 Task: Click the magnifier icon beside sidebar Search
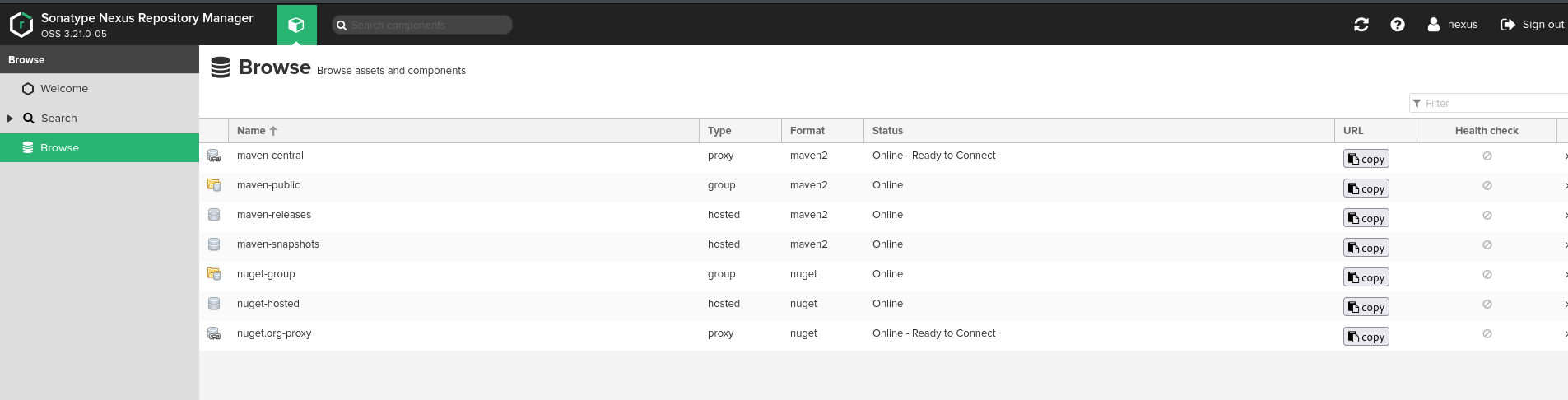pyautogui.click(x=29, y=119)
